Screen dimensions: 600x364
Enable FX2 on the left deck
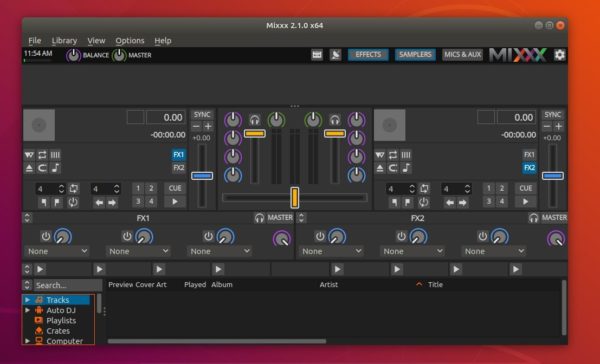pos(179,168)
